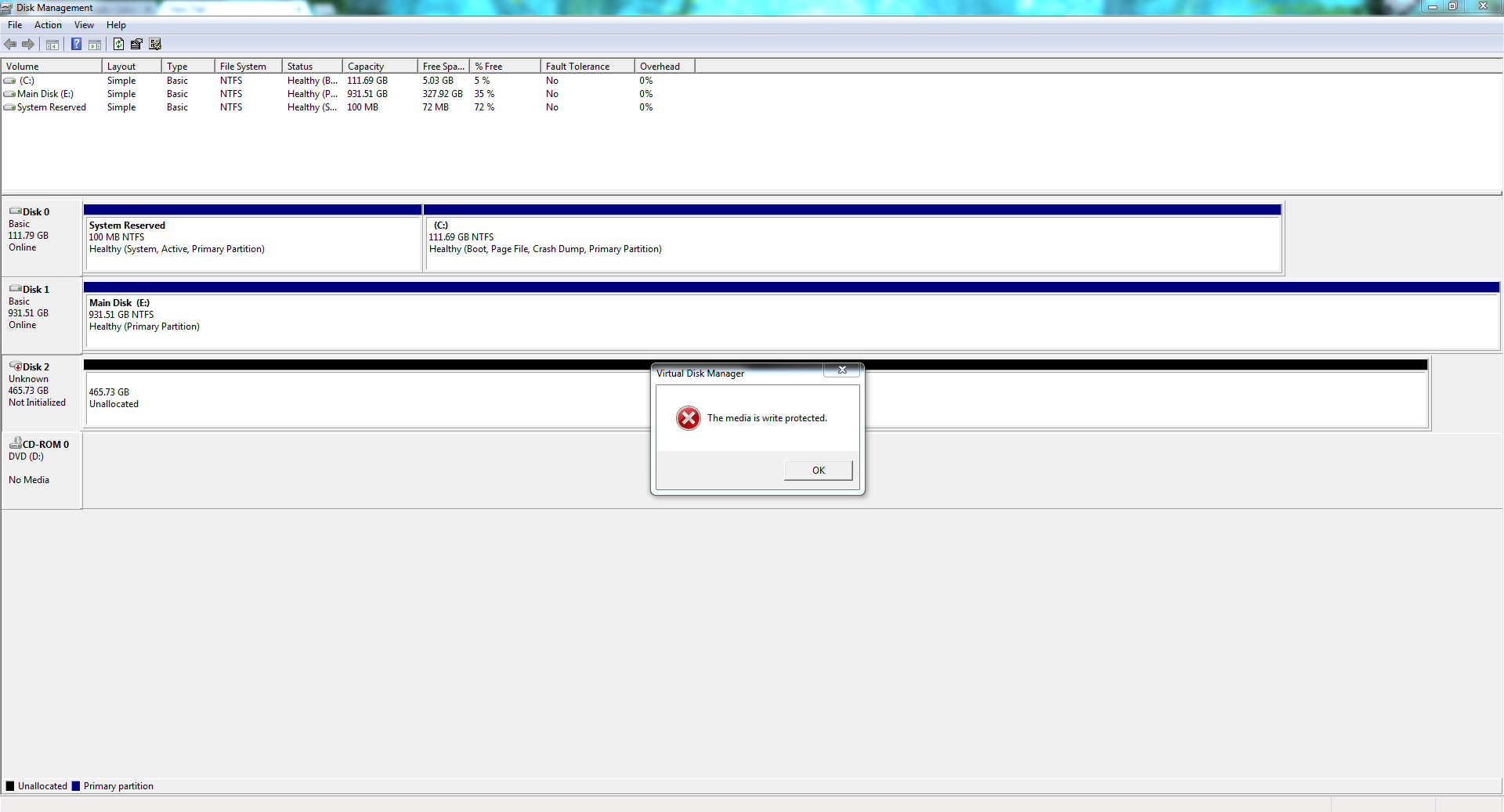1504x812 pixels.
Task: Click the Disk 1 drive icon
Action: [15, 289]
